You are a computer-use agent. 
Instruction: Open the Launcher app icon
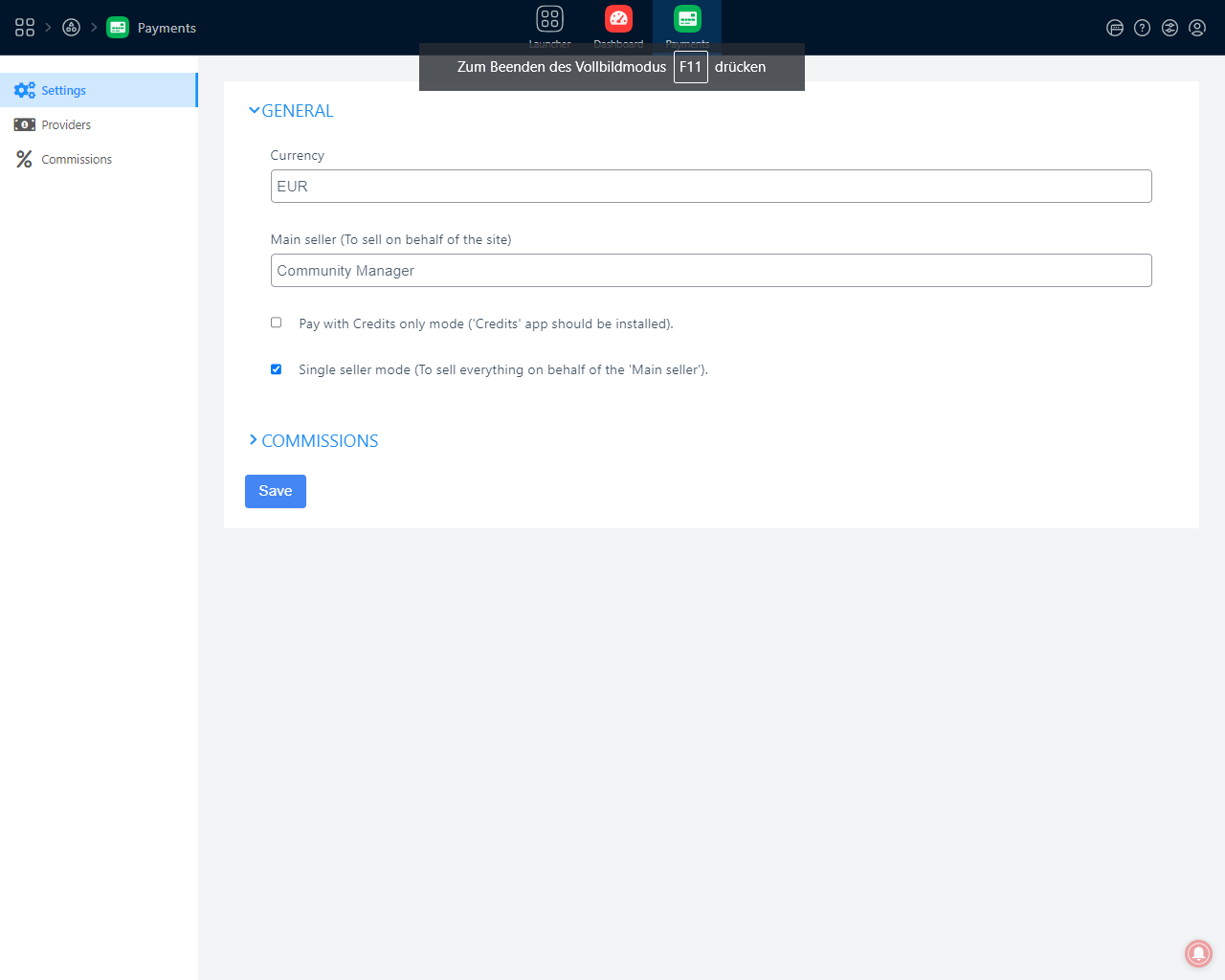coord(549,20)
